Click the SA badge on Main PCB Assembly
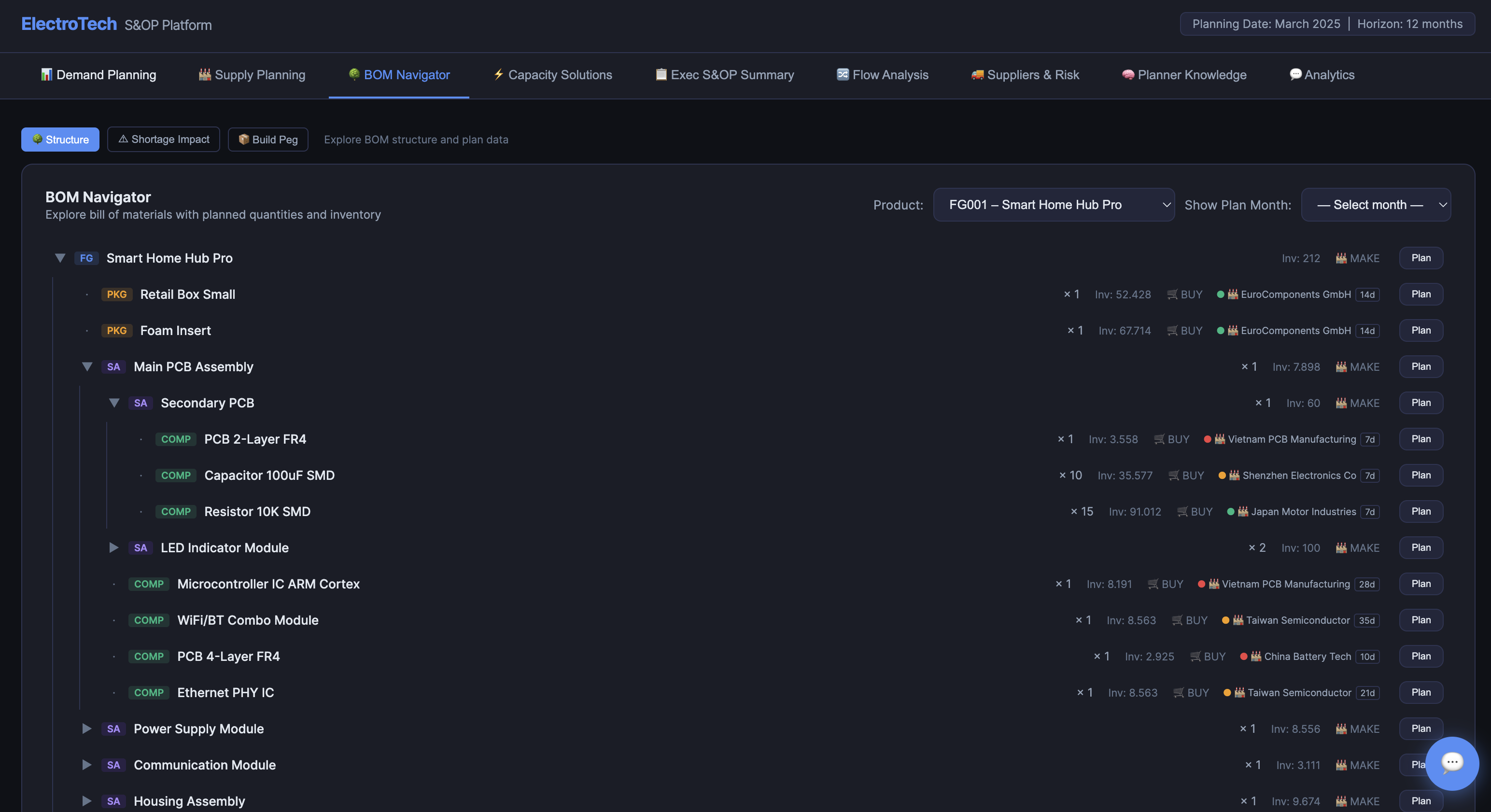The height and width of the screenshot is (812, 1491). tap(113, 367)
